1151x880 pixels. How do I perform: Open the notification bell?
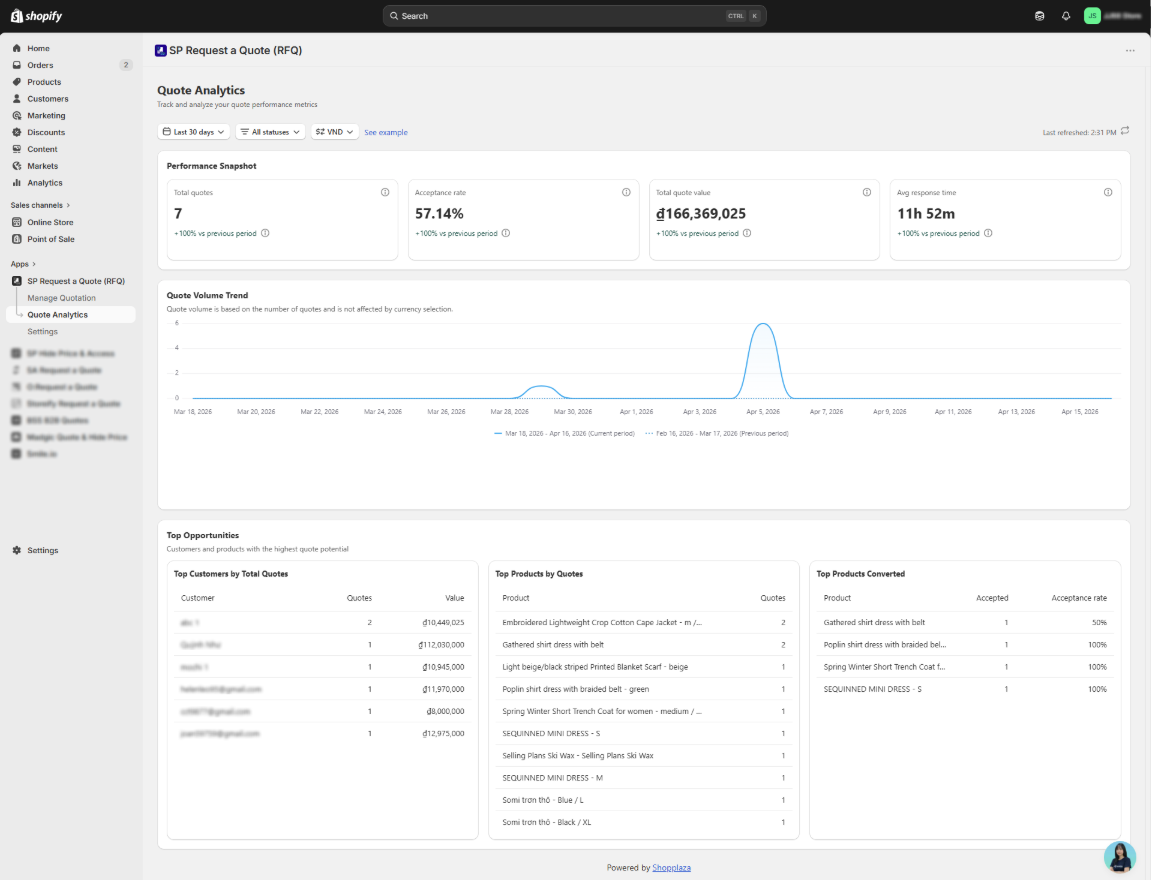[x=1064, y=15]
